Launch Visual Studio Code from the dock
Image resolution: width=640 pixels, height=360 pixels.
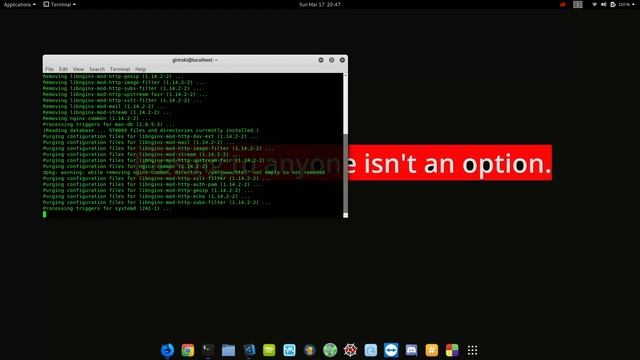(249, 350)
